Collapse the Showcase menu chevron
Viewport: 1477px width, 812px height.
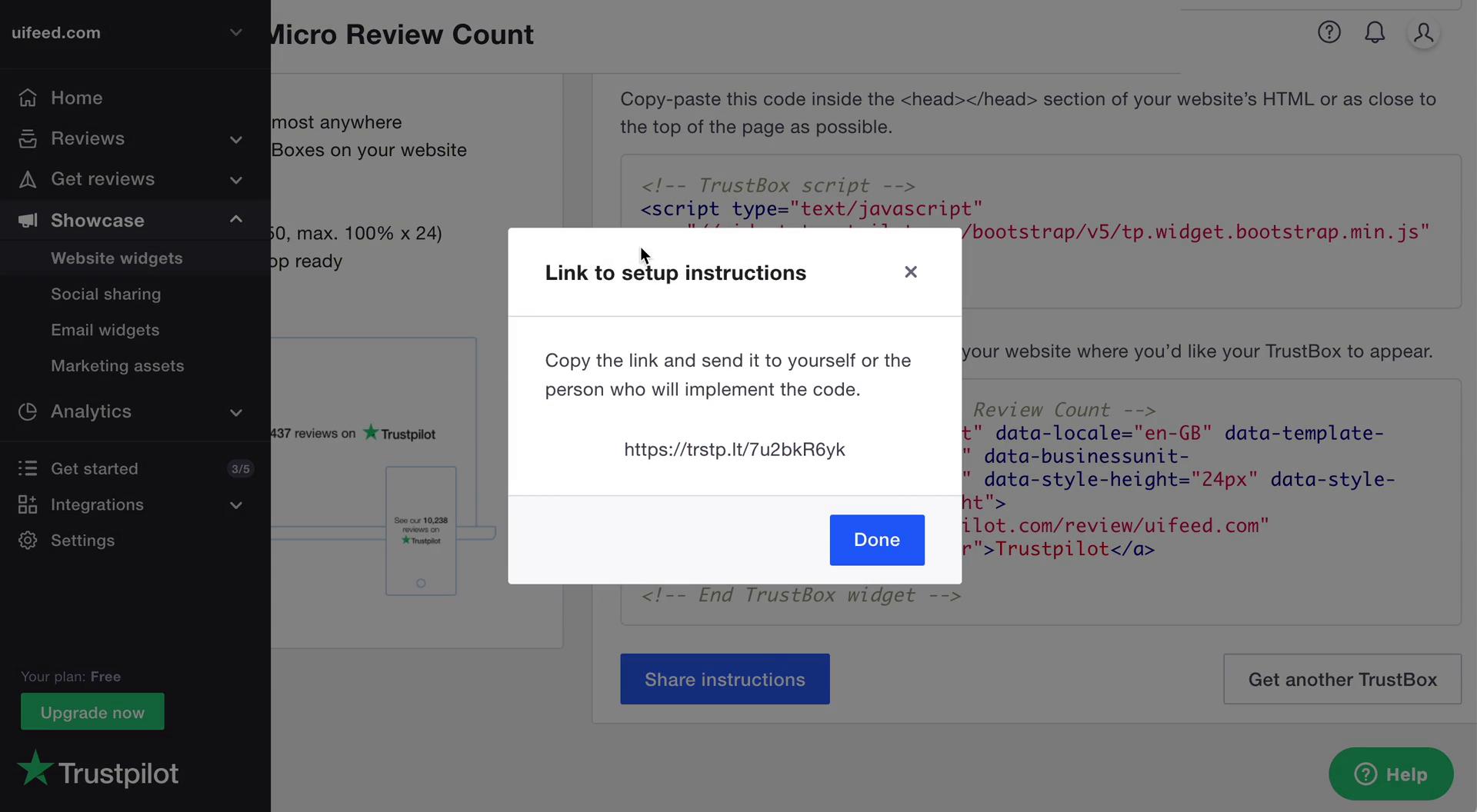[236, 219]
